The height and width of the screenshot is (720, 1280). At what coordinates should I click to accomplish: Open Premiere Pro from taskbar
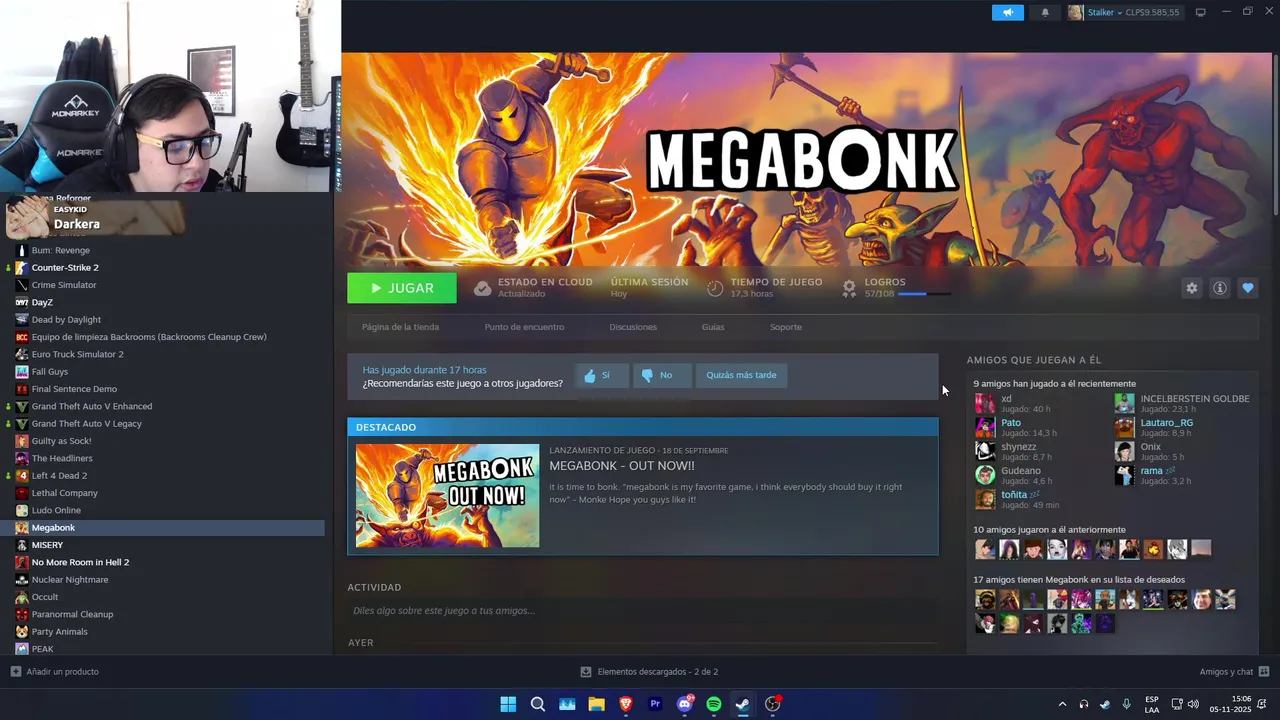coord(655,704)
